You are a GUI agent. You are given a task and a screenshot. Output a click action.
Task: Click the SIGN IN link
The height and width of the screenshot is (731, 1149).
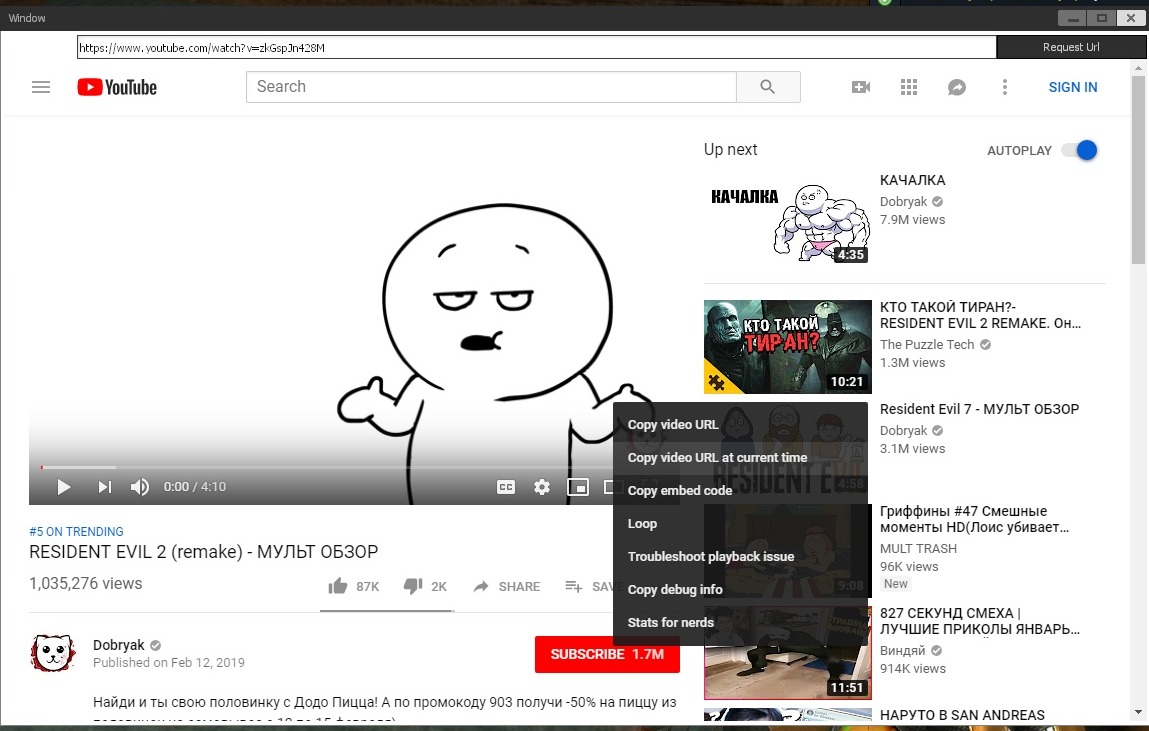coord(1072,87)
